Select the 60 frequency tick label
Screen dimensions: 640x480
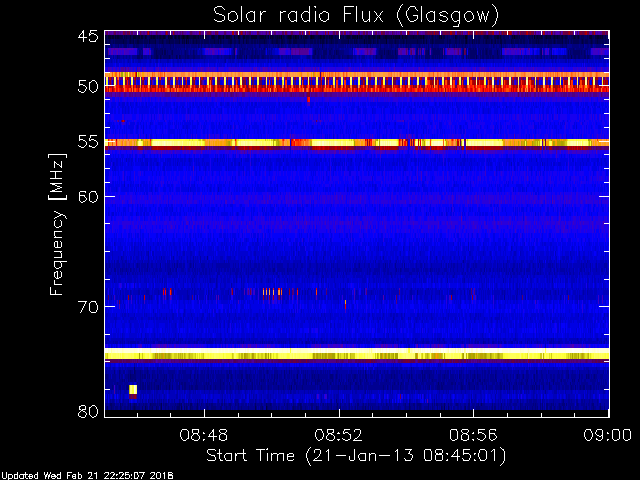click(88, 197)
